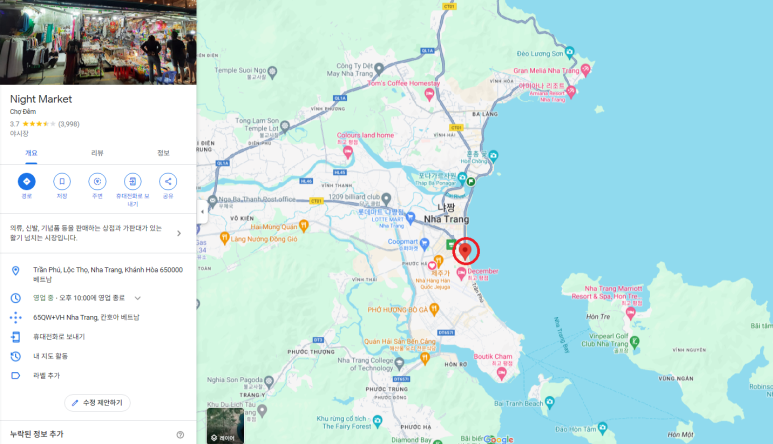Switch to the reviews tab 리뷰
Viewport: 773px width, 444px height.
pyautogui.click(x=97, y=153)
